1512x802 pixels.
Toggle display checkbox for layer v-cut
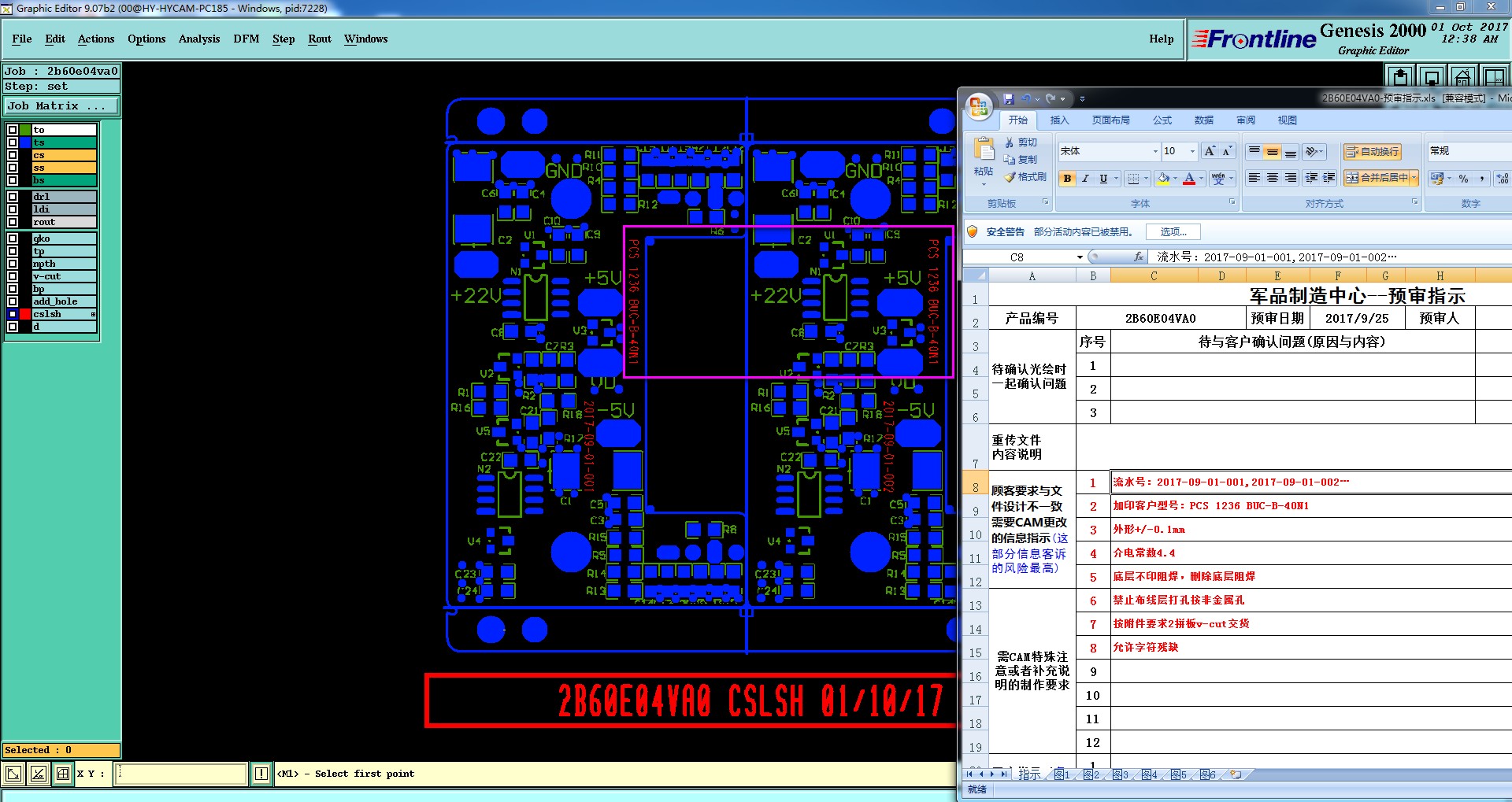13,276
